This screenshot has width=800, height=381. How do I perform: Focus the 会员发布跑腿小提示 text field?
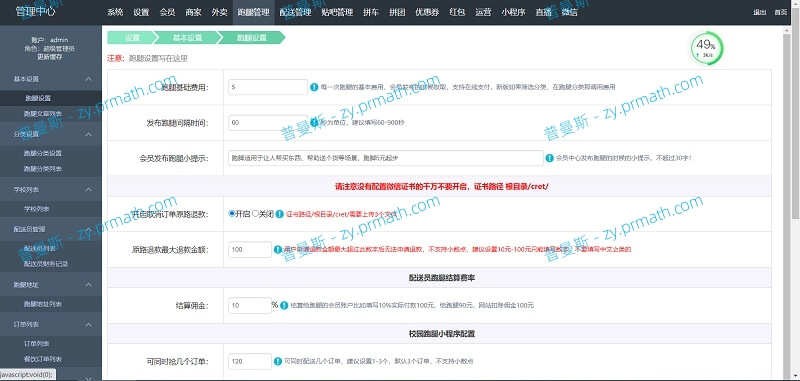[x=386, y=158]
